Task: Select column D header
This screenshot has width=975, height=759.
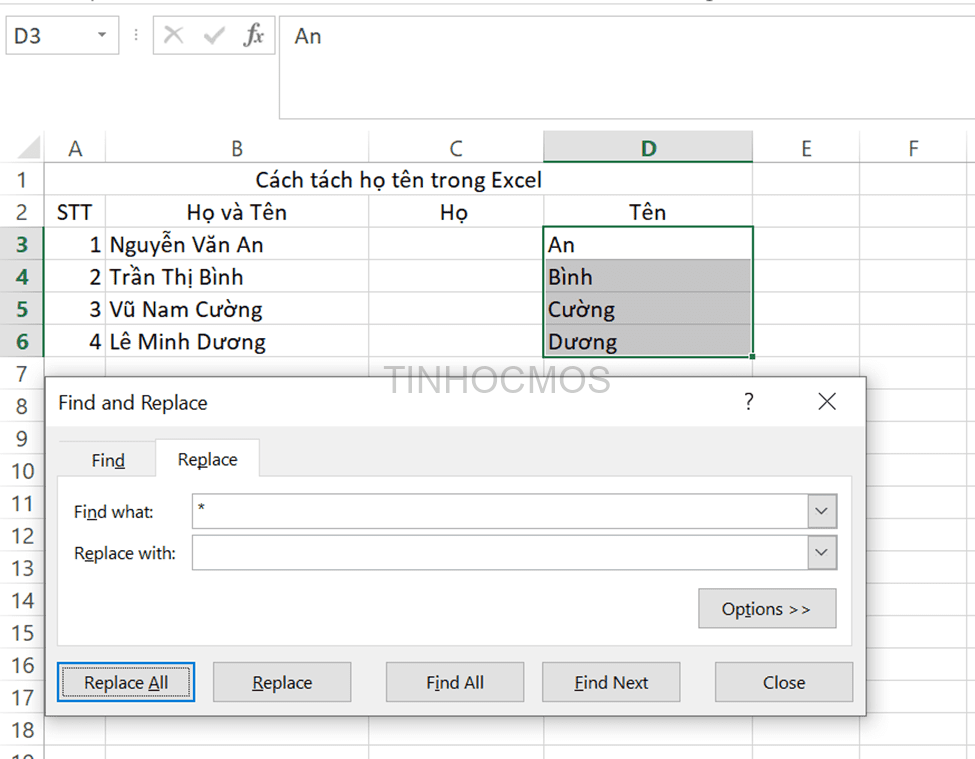Action: 648,148
